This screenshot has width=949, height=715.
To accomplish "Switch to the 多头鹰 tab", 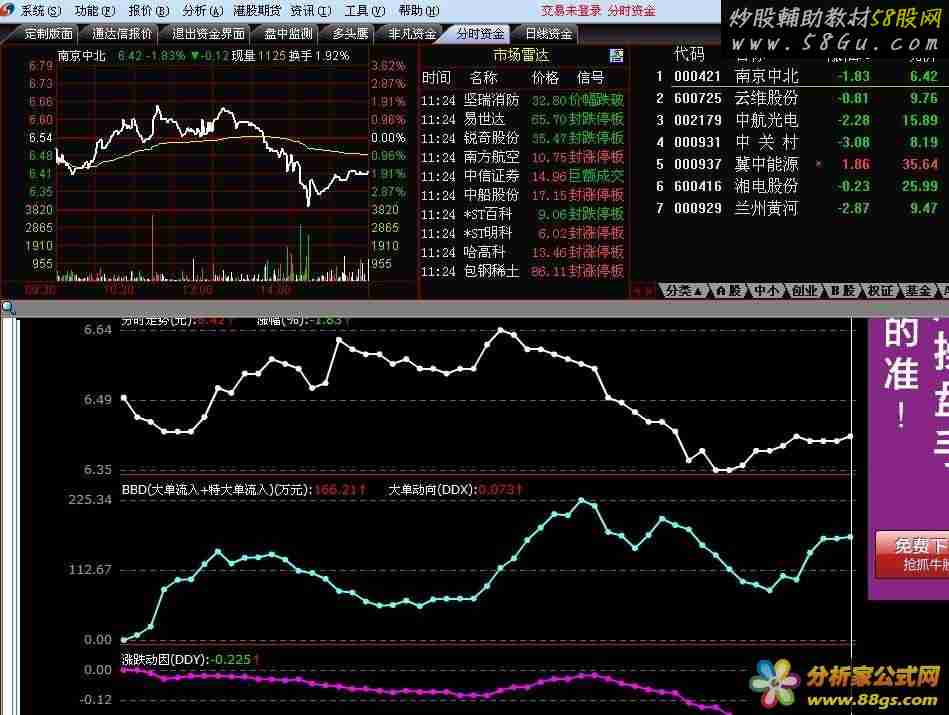I will [350, 34].
